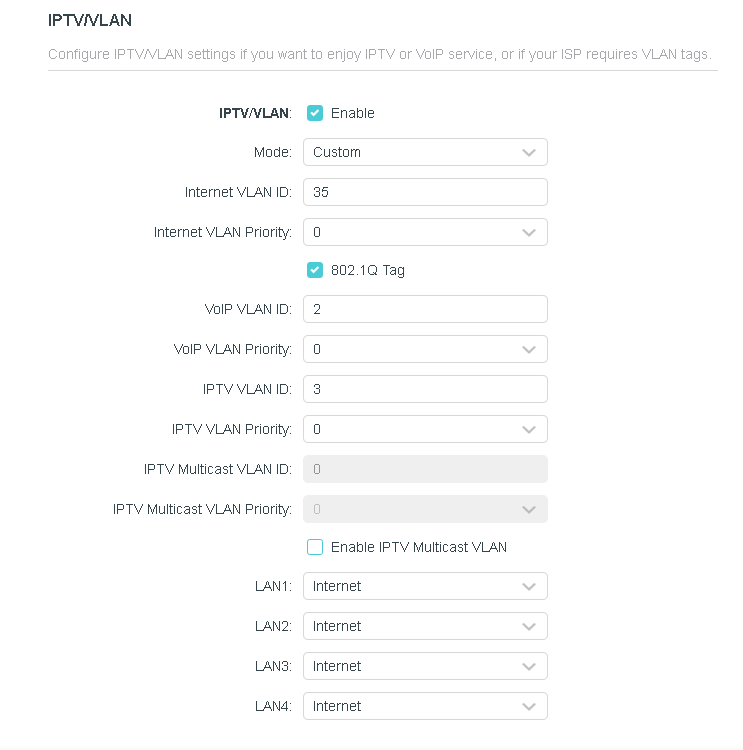Focus the IPTV VLAN ID field

(425, 389)
